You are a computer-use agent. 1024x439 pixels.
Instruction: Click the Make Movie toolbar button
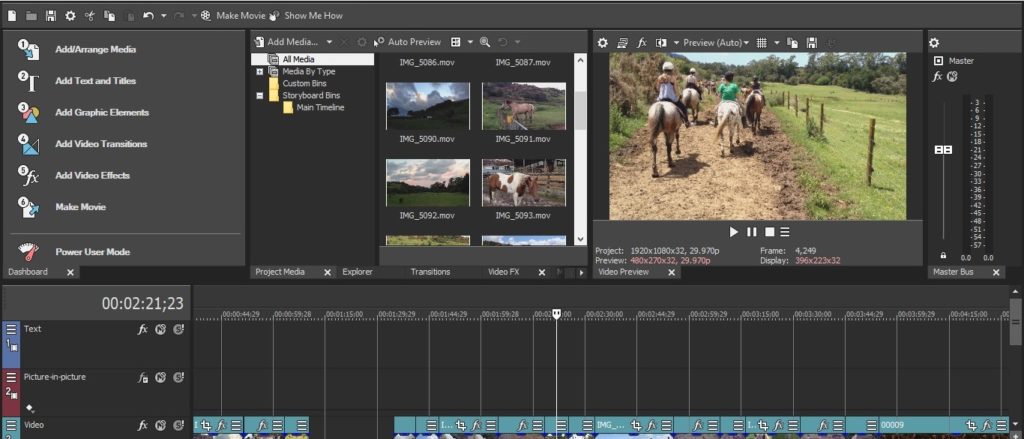click(x=231, y=16)
